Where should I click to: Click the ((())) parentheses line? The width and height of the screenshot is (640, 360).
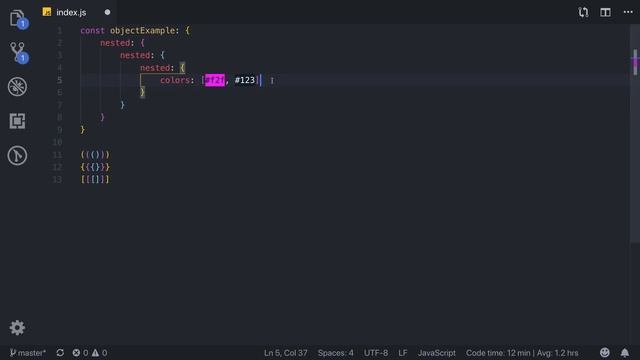pyautogui.click(x=95, y=155)
